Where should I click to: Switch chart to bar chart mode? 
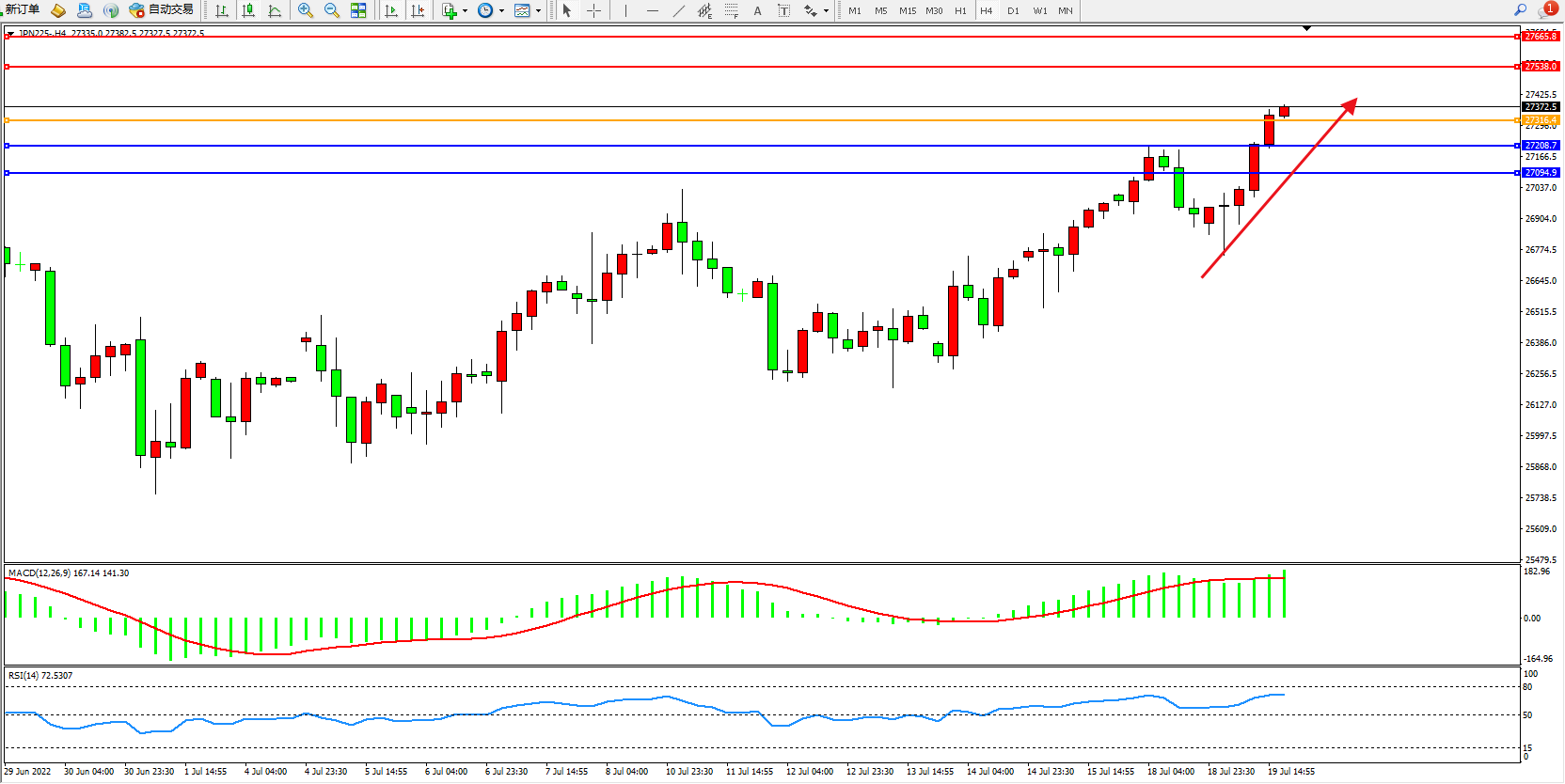point(222,11)
